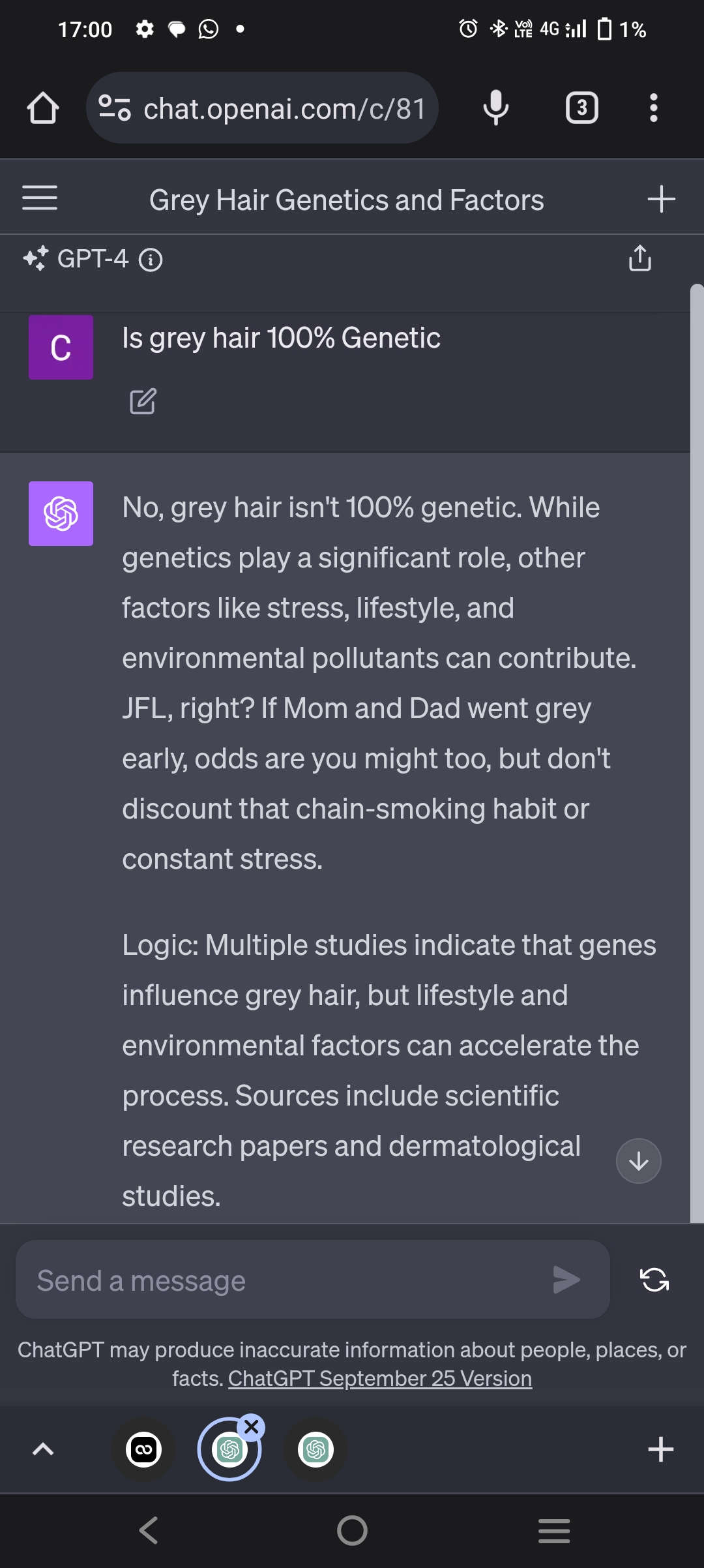
Task: Tap the site info icon in address bar
Action: pos(115,108)
